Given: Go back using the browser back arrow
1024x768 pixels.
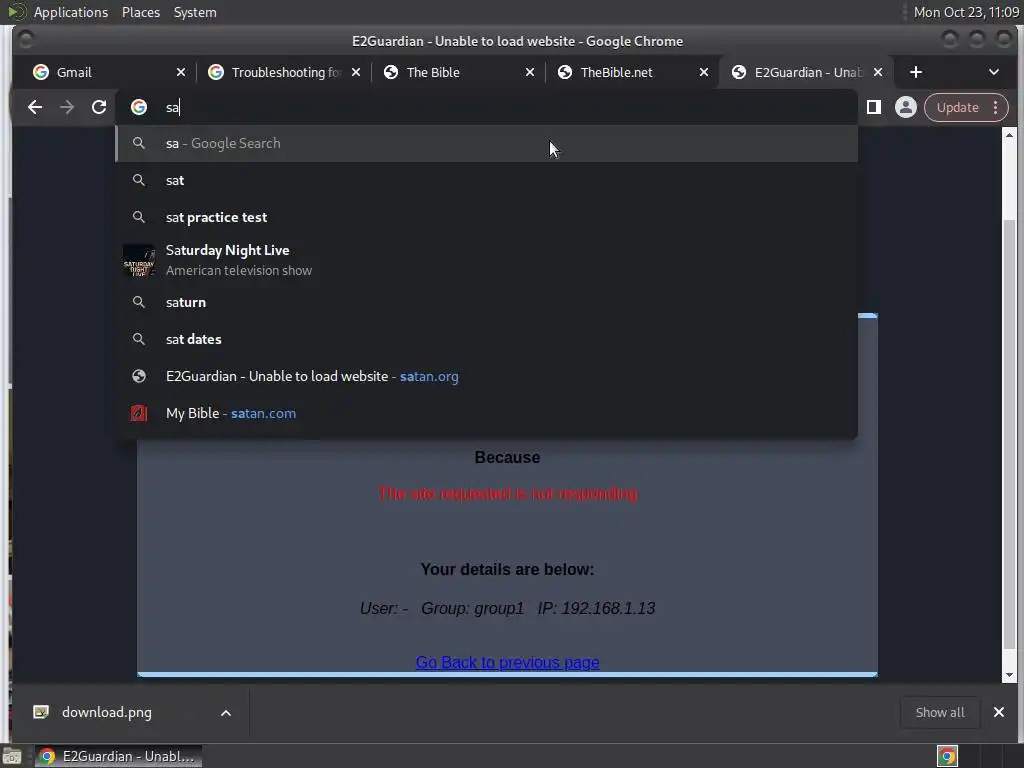Looking at the screenshot, I should [x=35, y=107].
